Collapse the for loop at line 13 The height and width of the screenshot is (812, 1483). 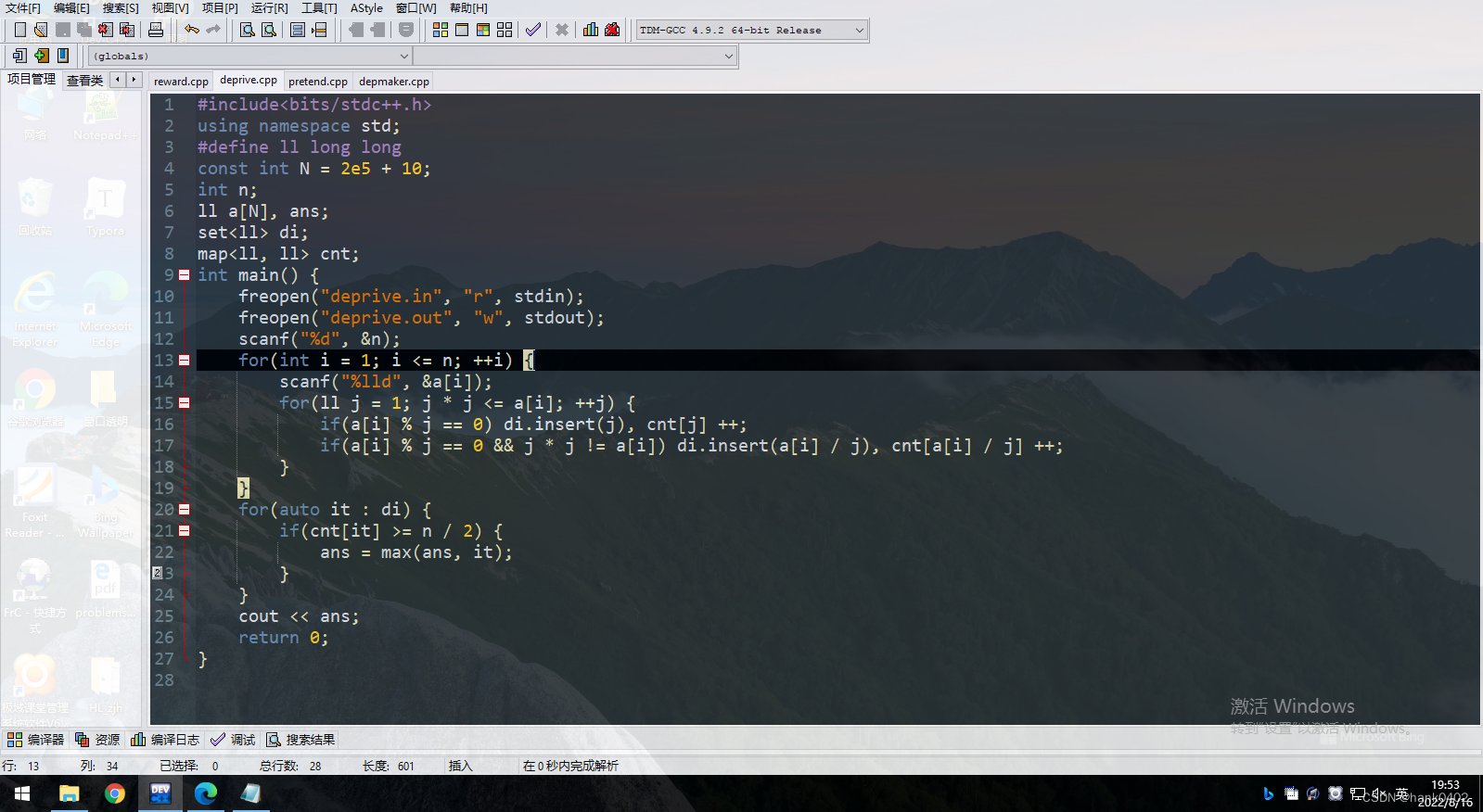(x=185, y=360)
